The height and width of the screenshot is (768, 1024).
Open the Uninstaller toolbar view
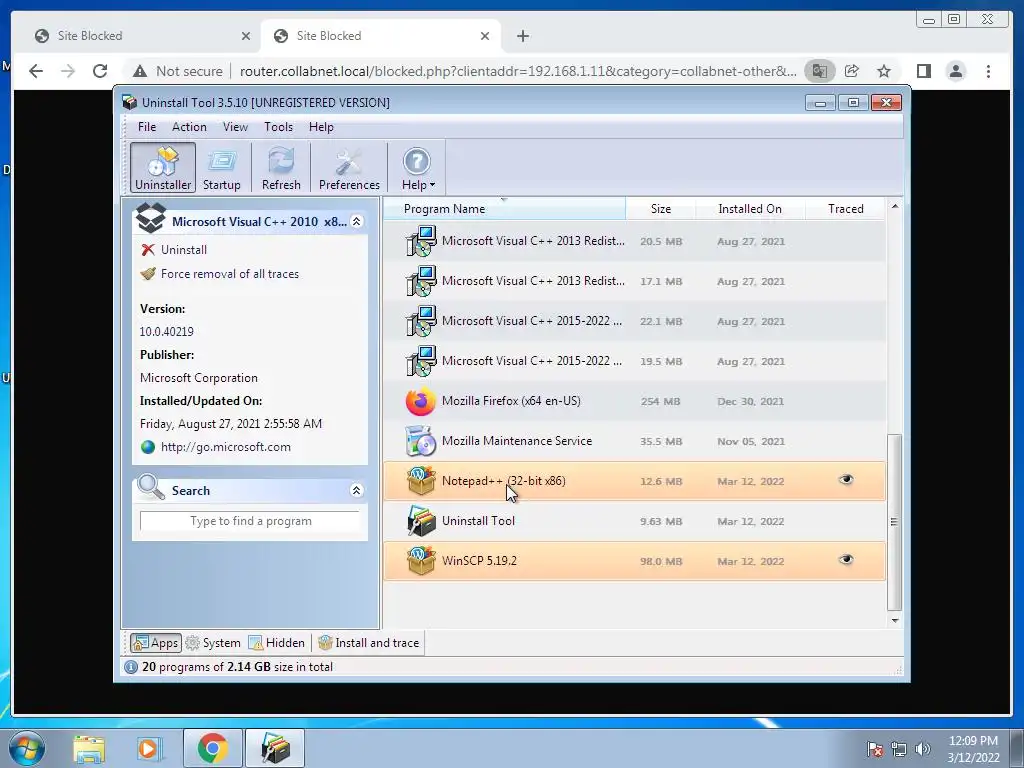[163, 168]
